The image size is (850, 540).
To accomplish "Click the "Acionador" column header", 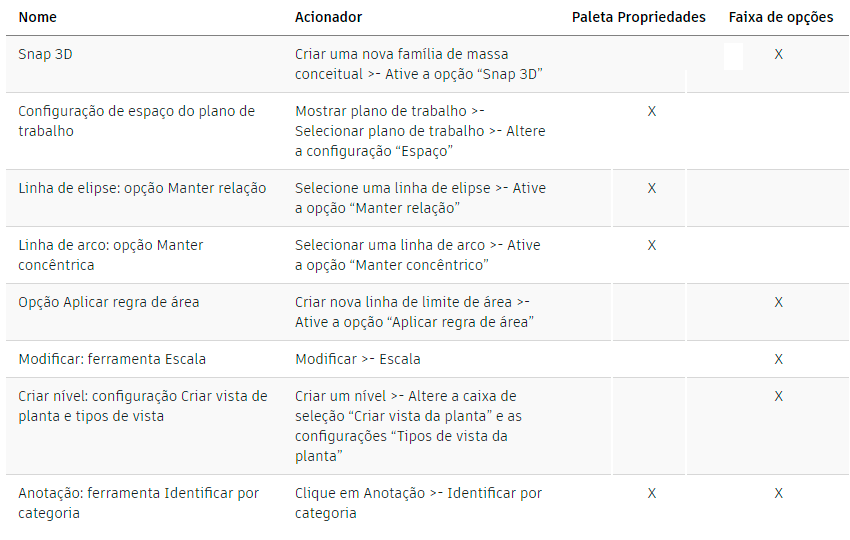I will pyautogui.click(x=328, y=17).
